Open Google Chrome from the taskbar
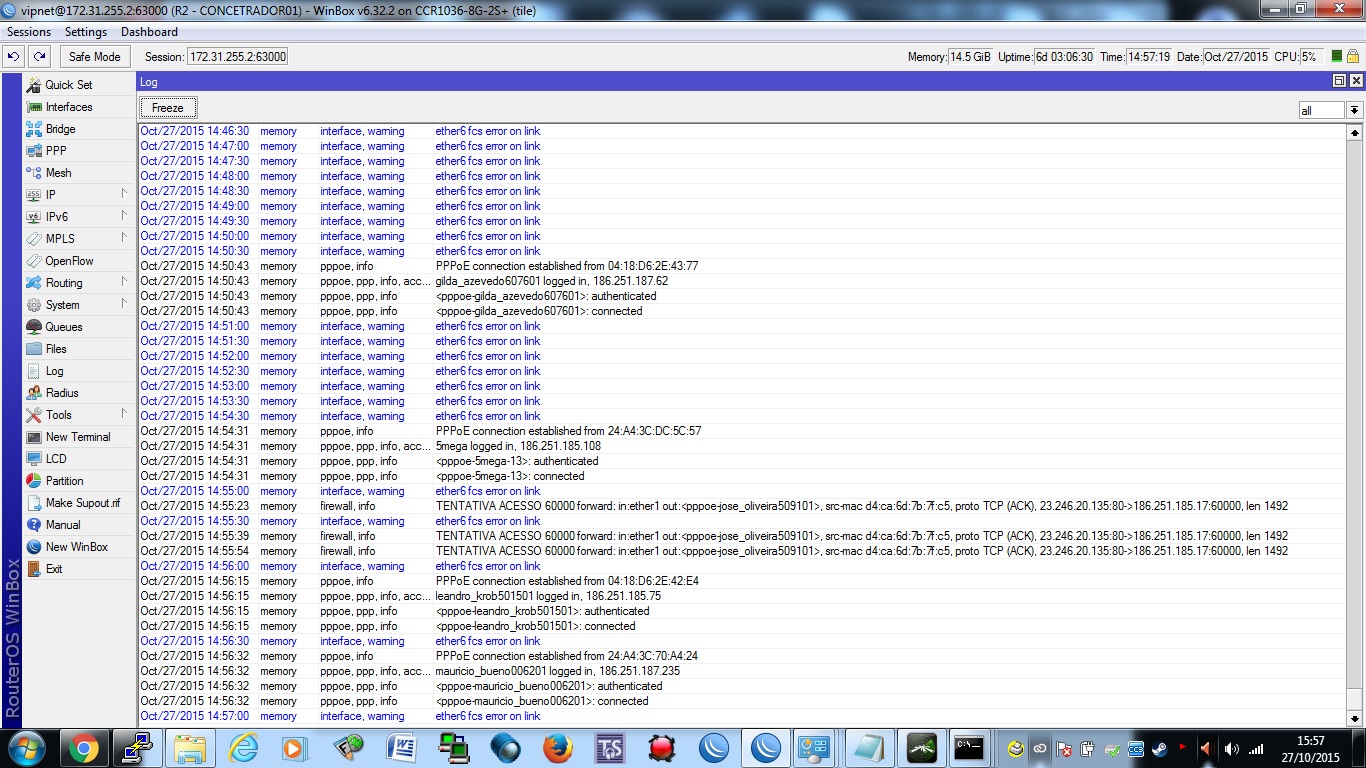 [x=83, y=748]
